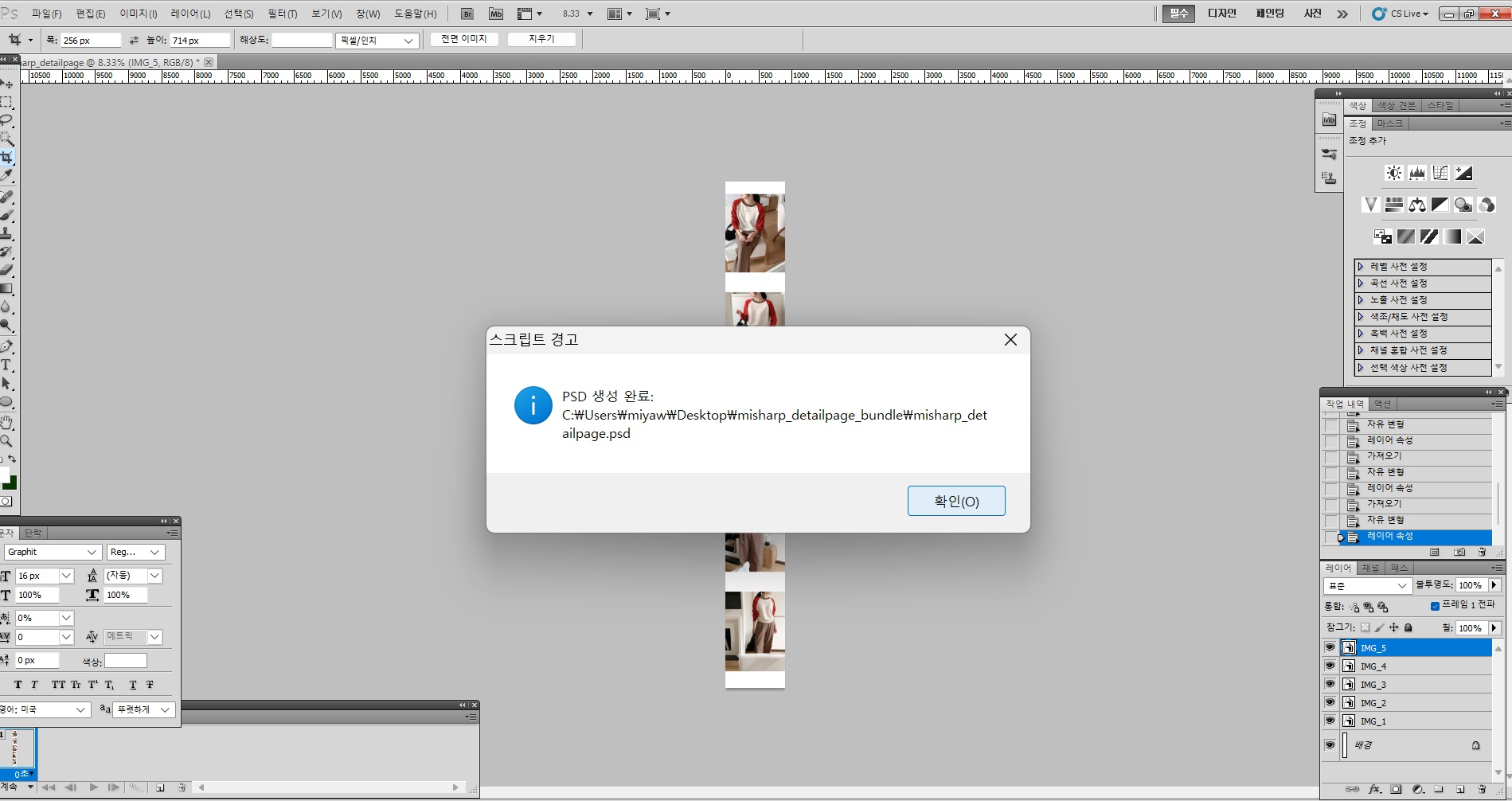
Task: Play the animation in the timeline panel
Action: tap(93, 787)
